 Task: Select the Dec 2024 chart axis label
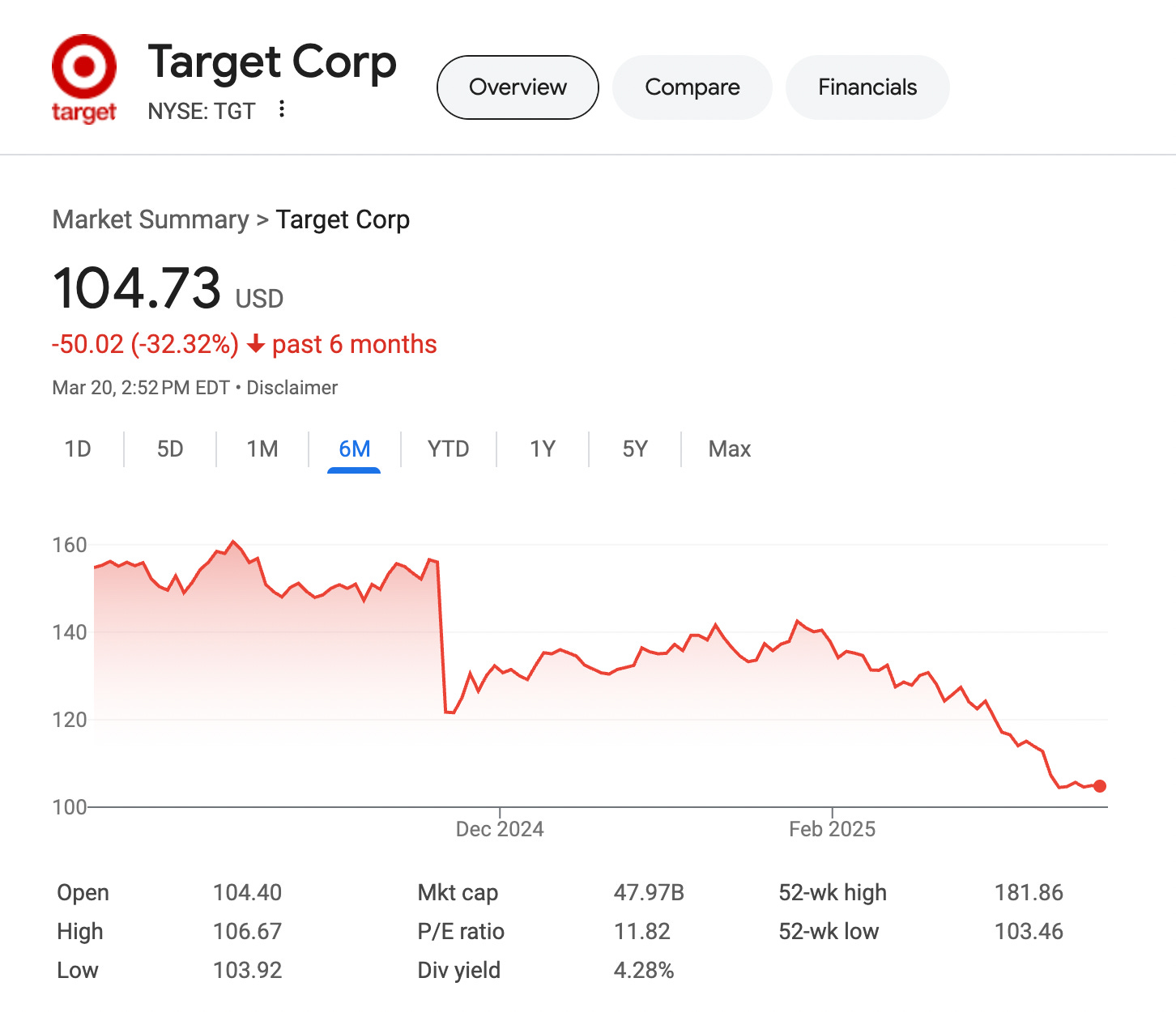click(499, 828)
